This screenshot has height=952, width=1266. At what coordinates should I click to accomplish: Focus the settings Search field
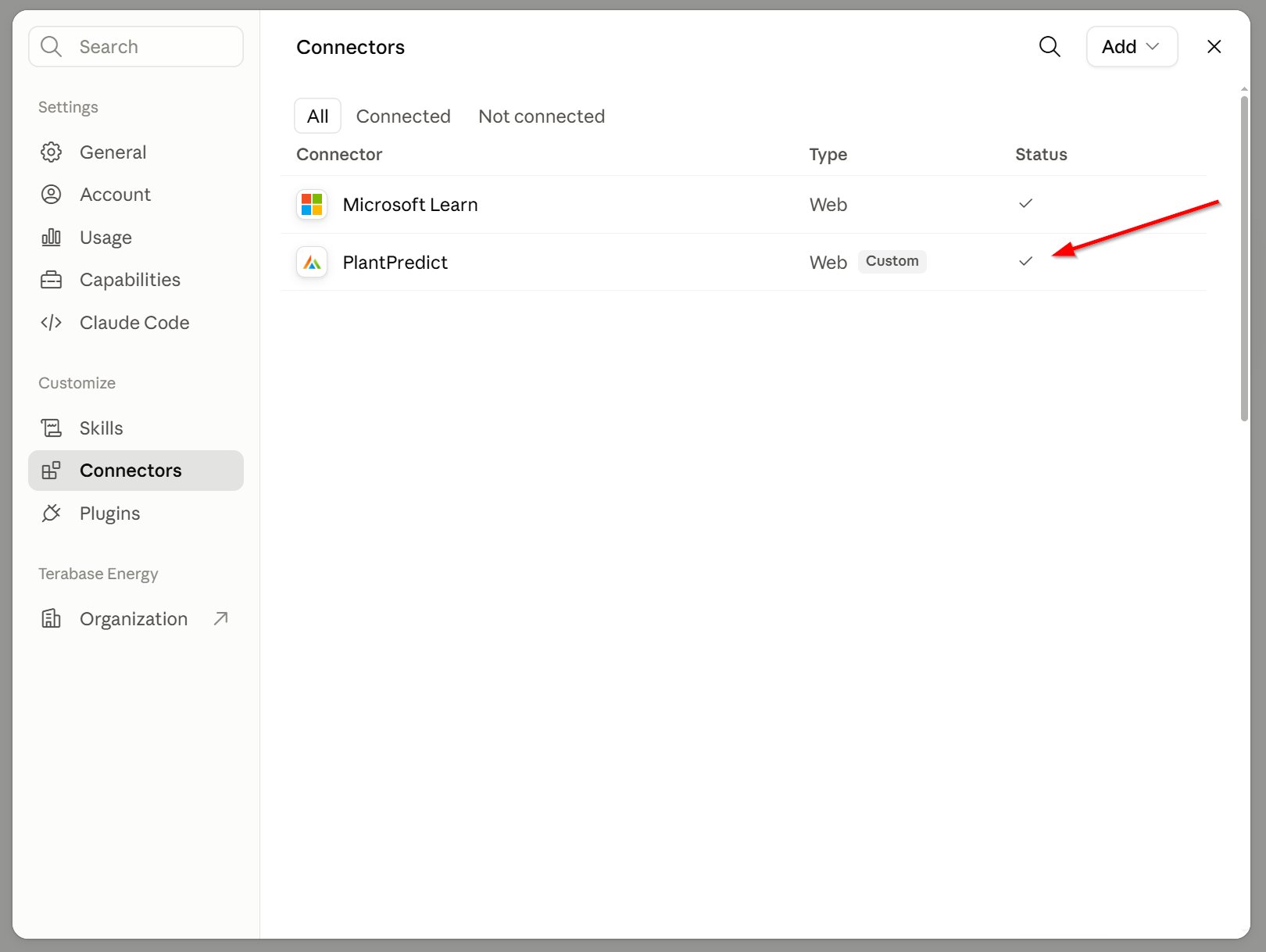point(136,47)
